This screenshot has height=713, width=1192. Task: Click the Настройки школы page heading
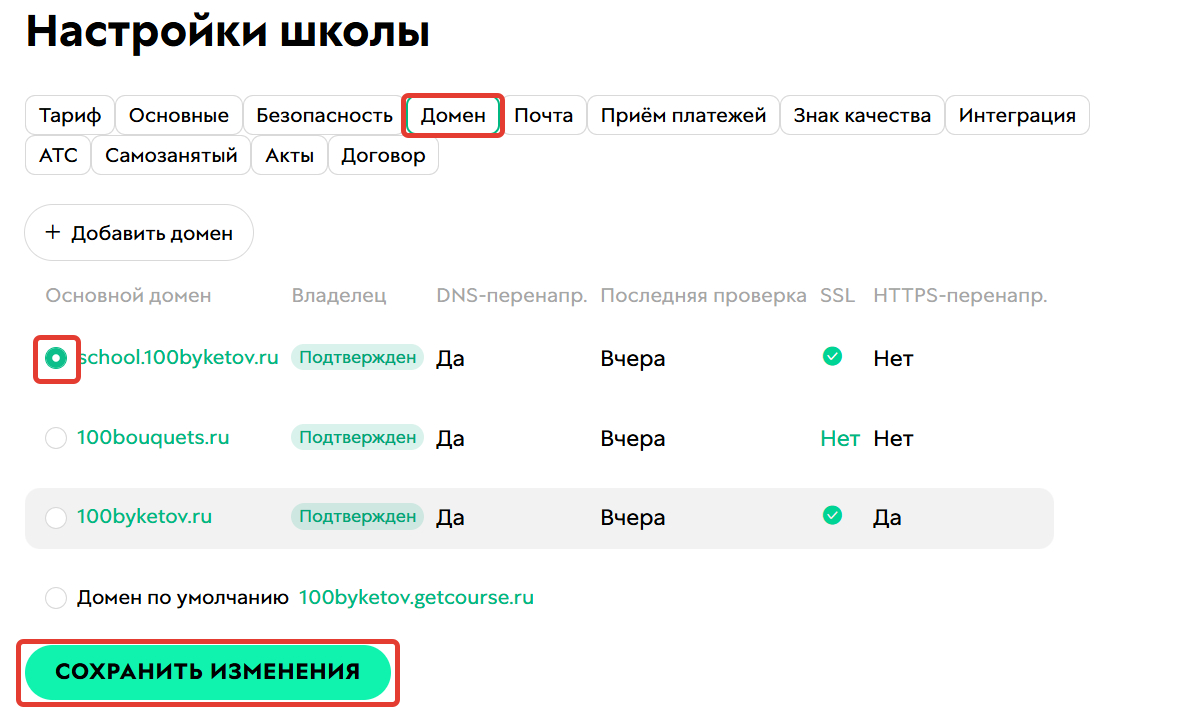coord(228,32)
